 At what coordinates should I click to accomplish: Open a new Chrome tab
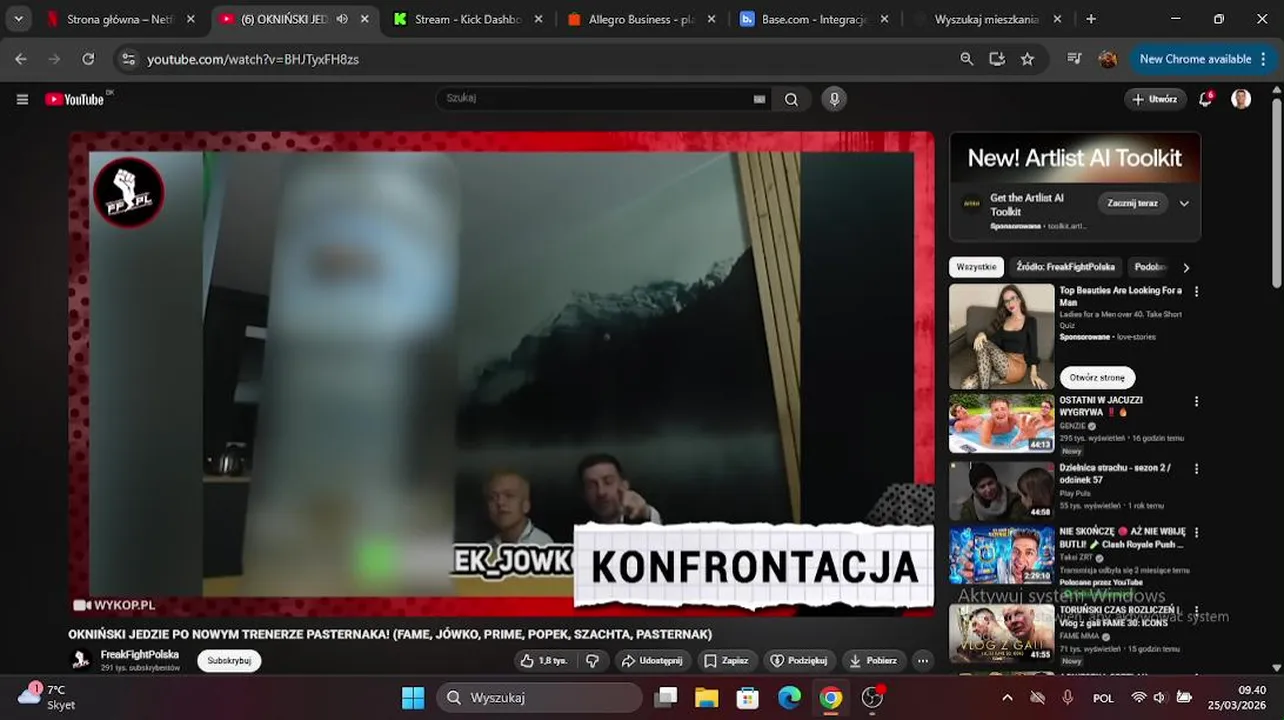click(1091, 19)
